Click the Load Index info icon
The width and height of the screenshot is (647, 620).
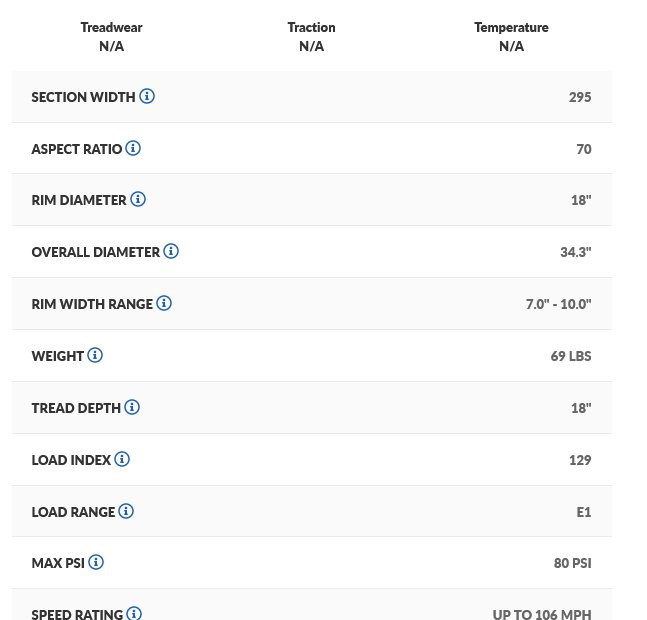click(x=122, y=459)
